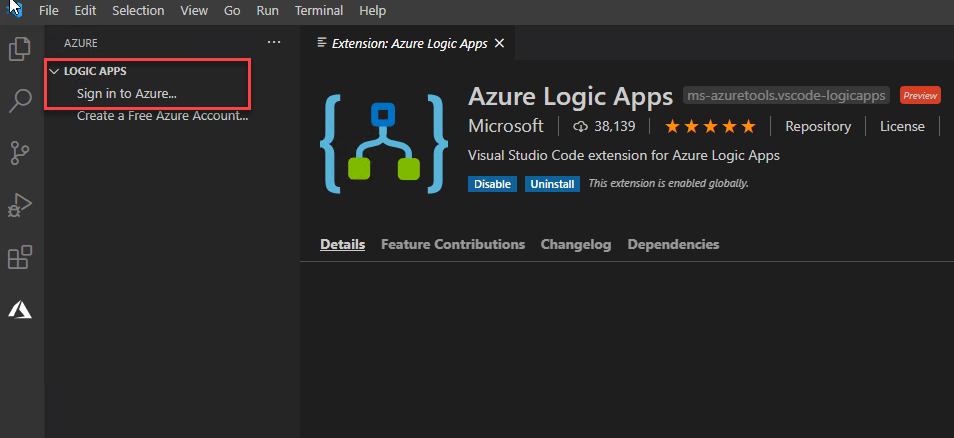Click the Disable extension button
Viewport: 954px width, 438px height.
492,184
